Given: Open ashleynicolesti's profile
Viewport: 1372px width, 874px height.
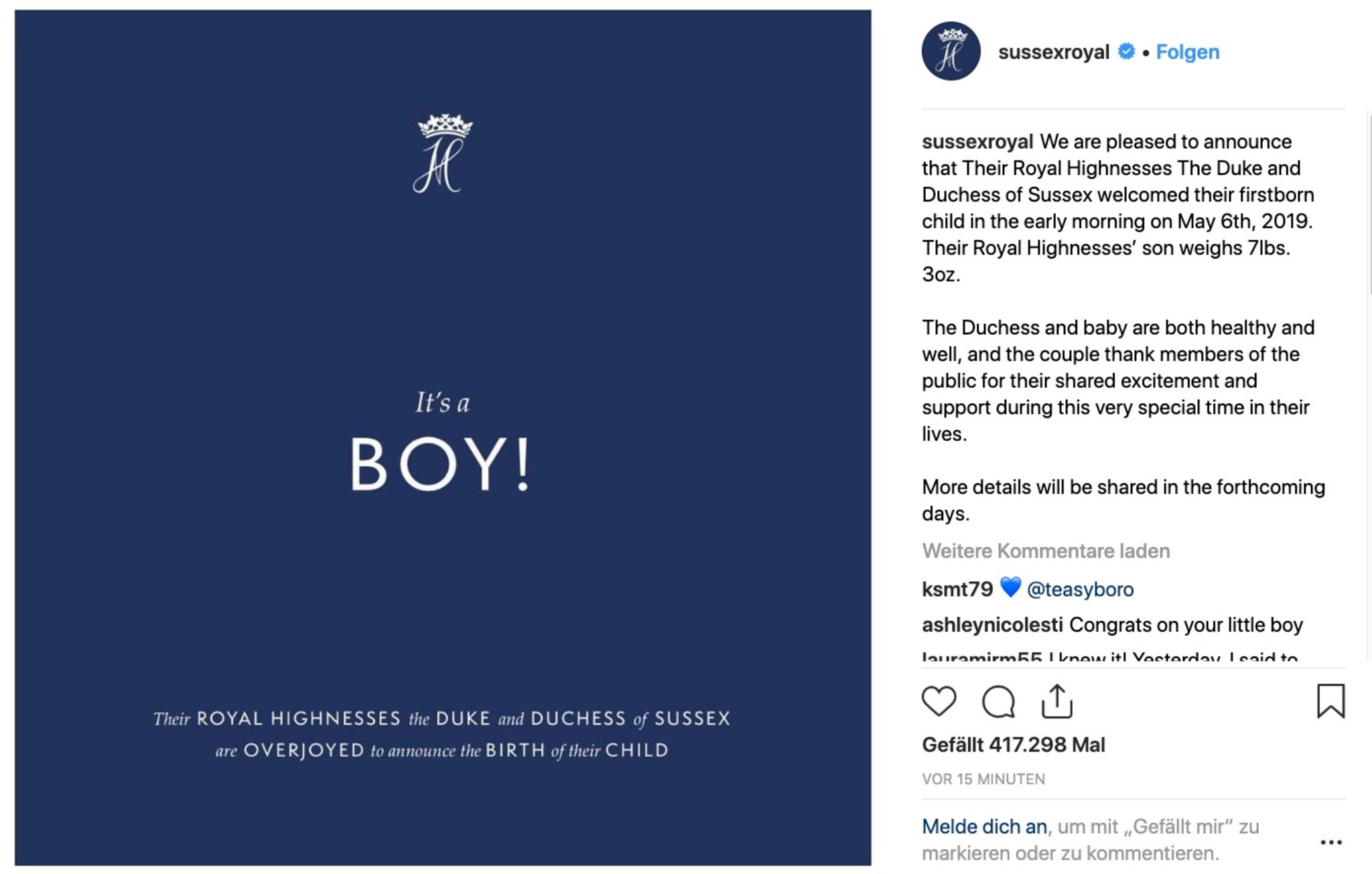Looking at the screenshot, I should [992, 625].
